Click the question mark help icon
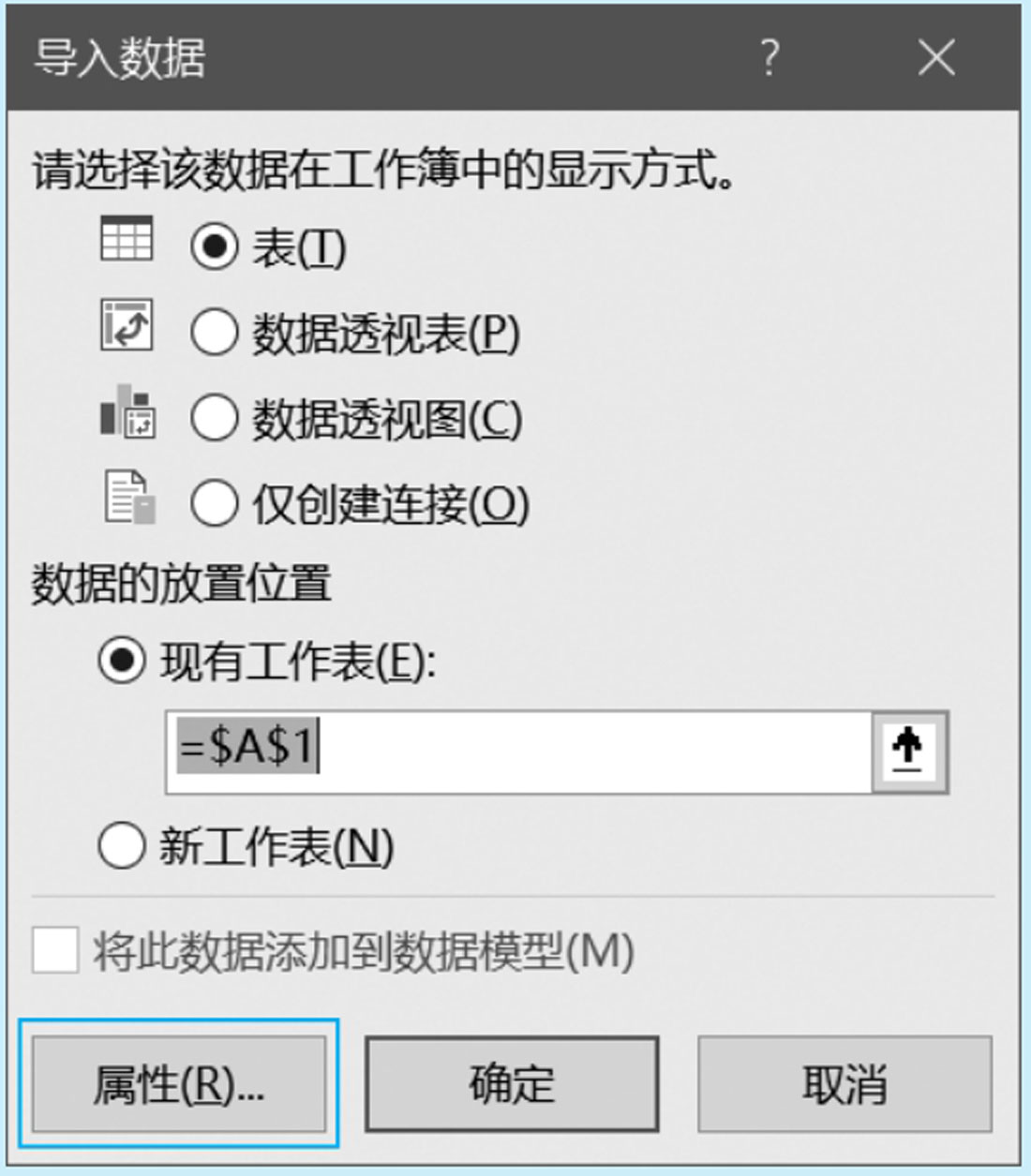 coord(769,58)
